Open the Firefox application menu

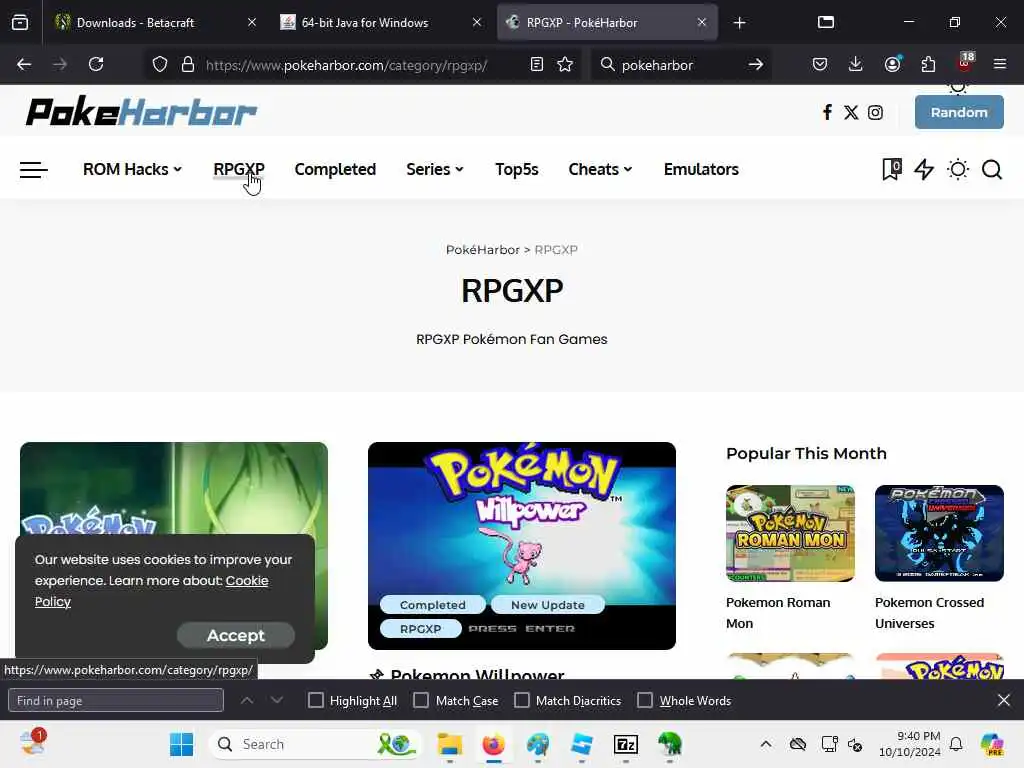click(1000, 64)
